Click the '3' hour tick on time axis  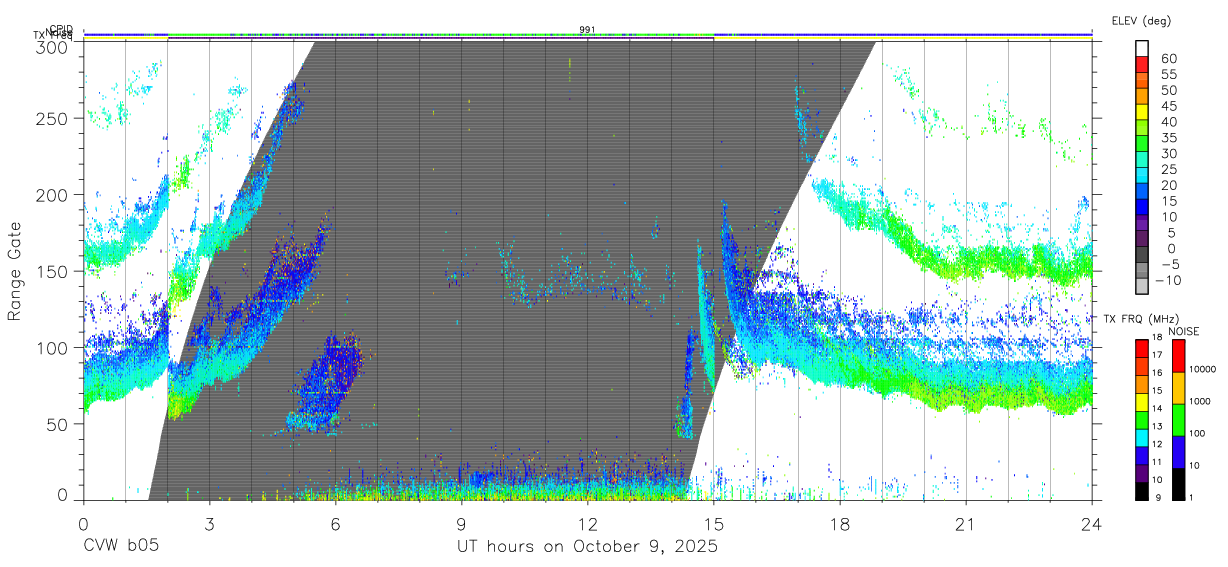pyautogui.click(x=209, y=524)
